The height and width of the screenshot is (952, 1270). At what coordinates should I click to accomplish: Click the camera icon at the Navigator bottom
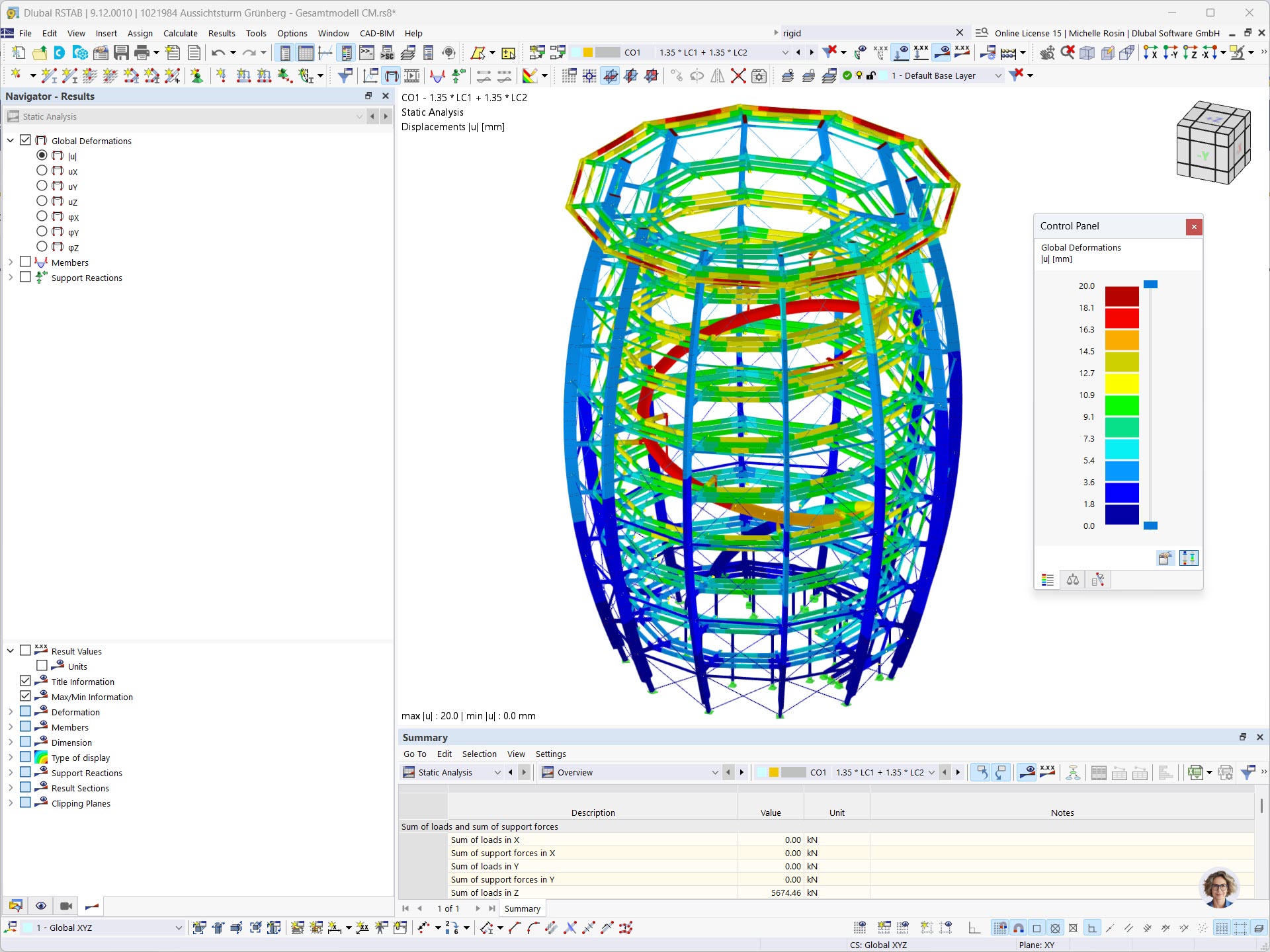tap(66, 906)
